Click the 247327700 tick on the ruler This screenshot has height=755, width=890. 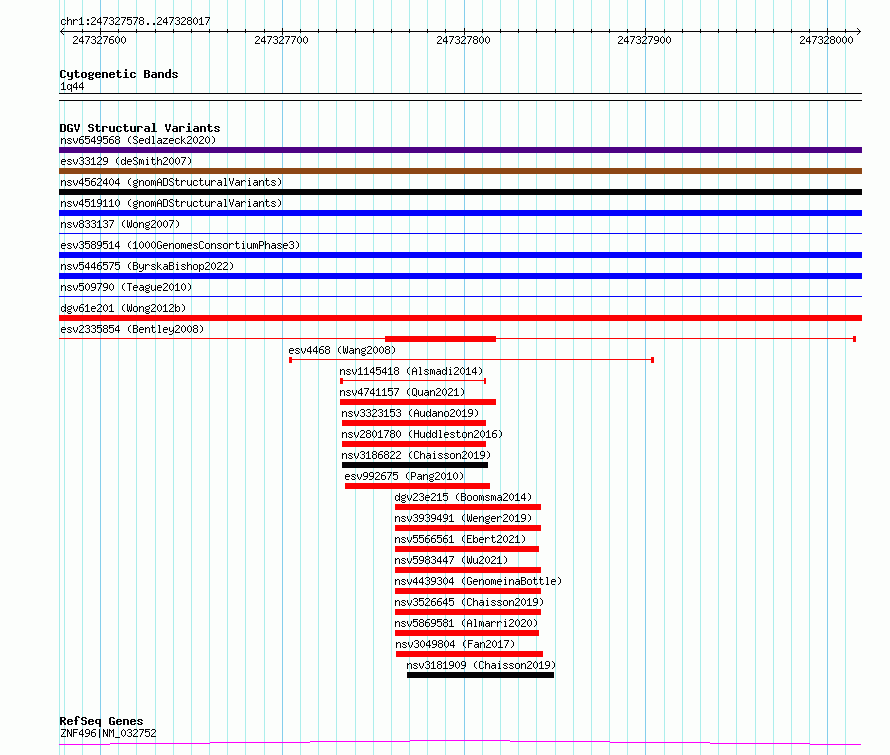pos(281,40)
